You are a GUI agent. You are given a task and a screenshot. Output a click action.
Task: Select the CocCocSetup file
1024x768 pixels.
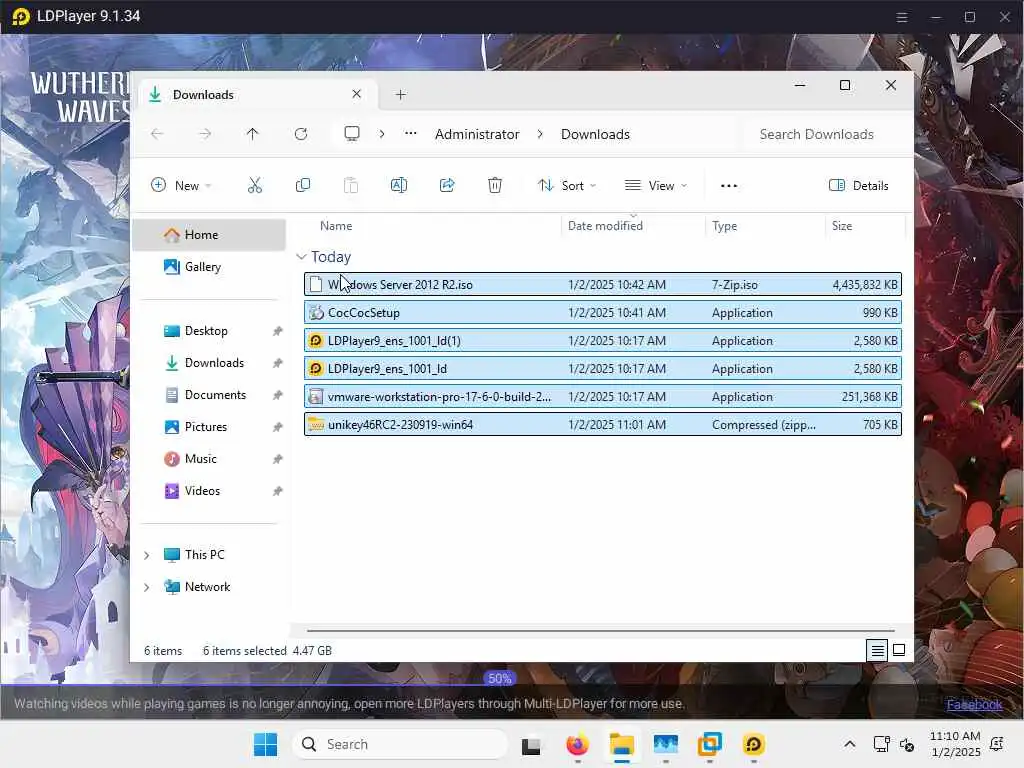tap(602, 313)
